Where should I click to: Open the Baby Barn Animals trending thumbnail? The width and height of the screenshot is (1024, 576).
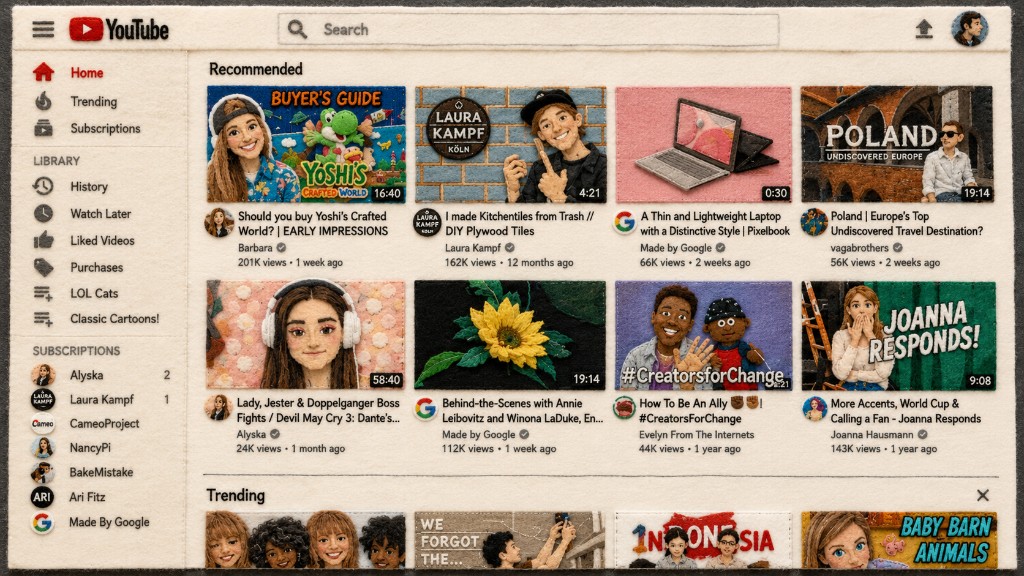point(899,540)
